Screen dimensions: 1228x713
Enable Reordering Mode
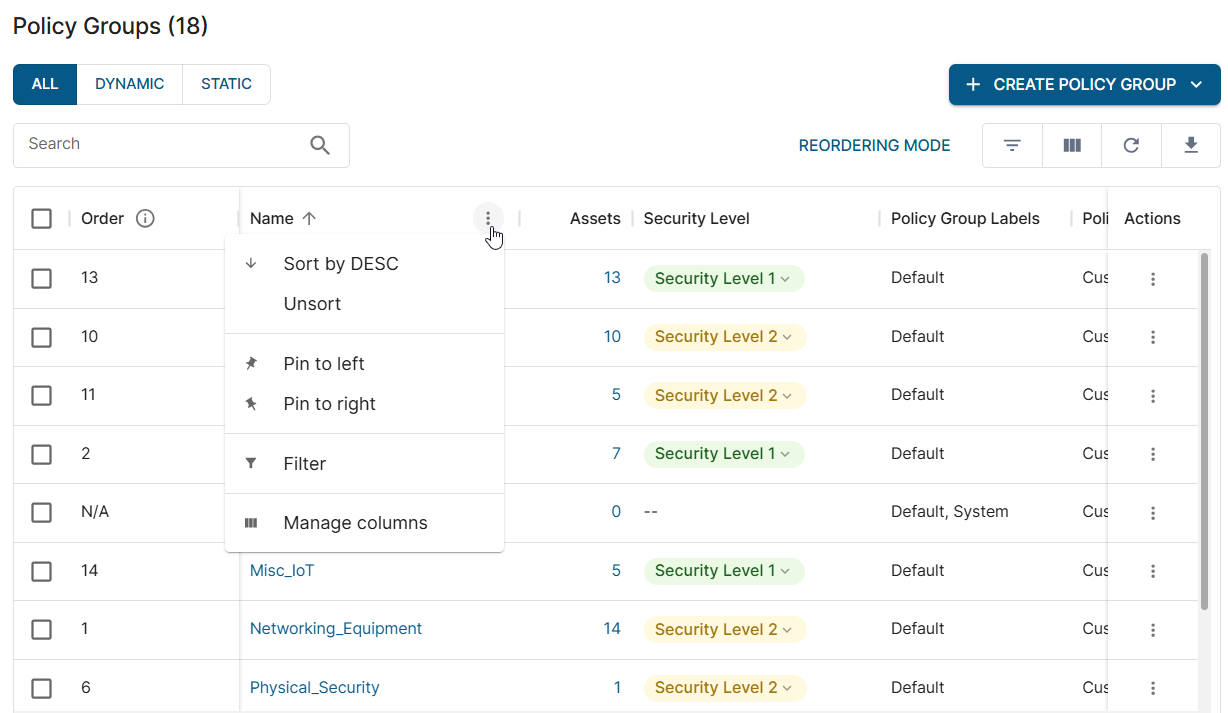tap(874, 146)
